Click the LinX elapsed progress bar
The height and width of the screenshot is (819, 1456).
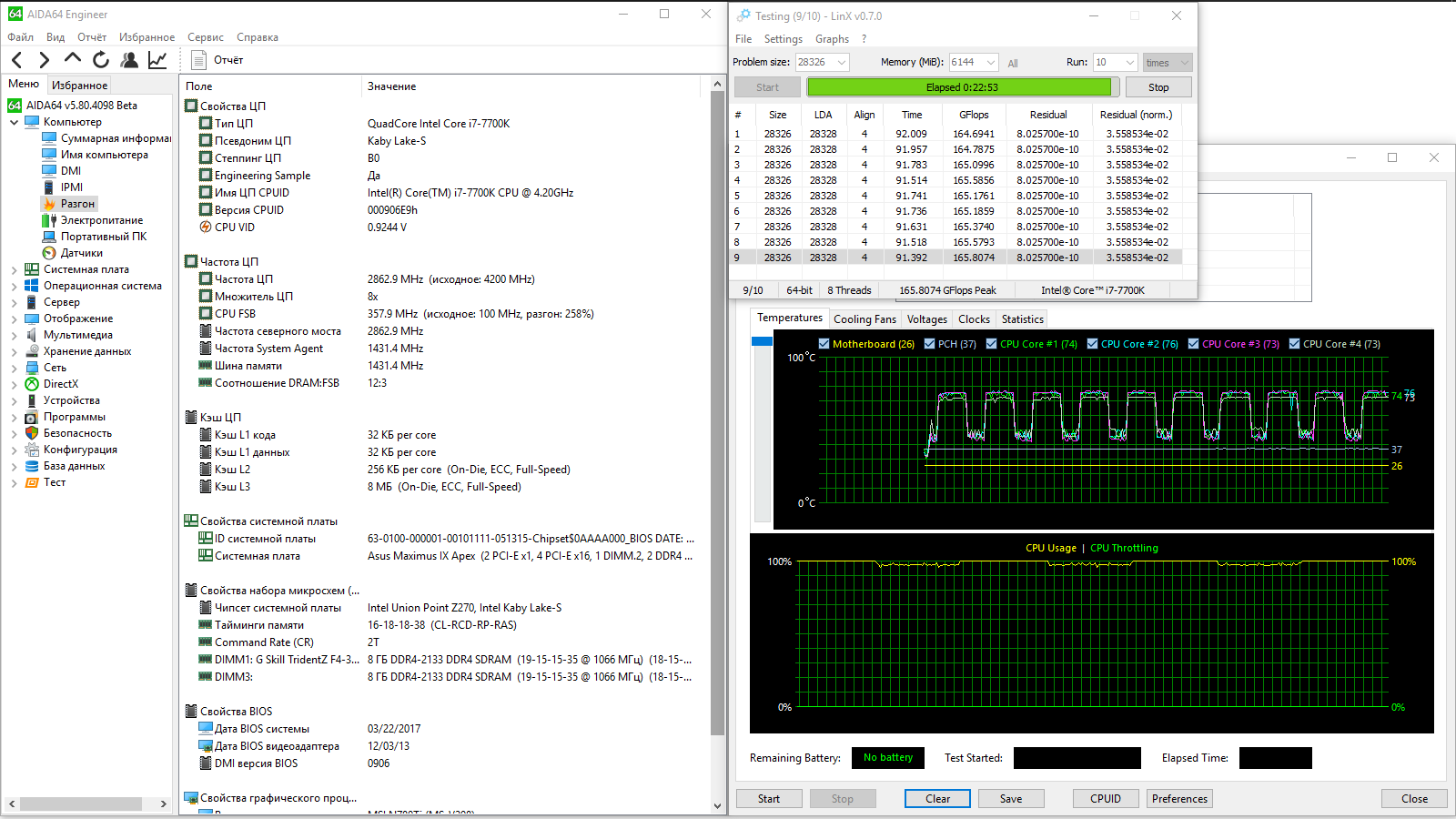point(962,87)
